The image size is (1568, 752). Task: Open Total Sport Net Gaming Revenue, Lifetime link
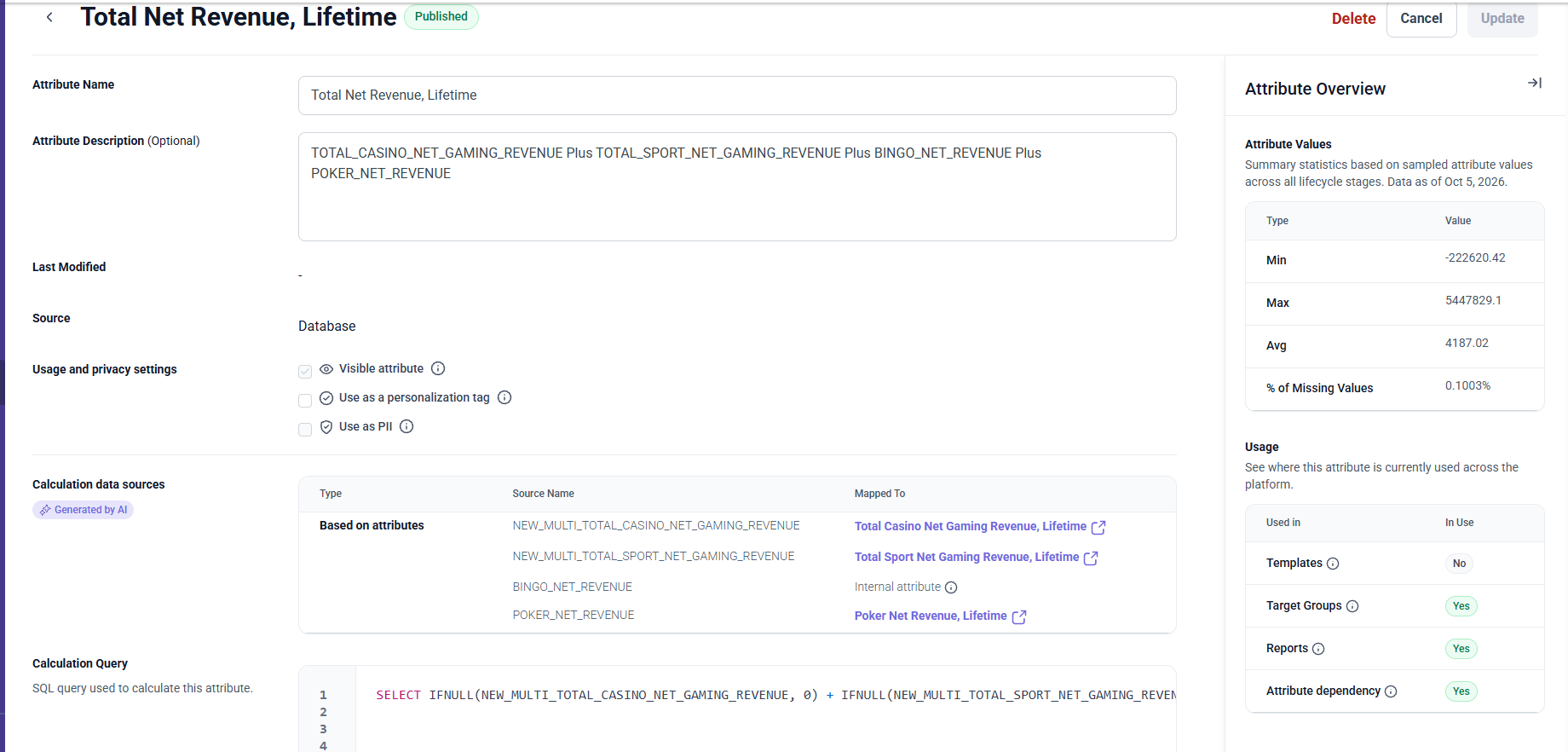click(x=966, y=557)
